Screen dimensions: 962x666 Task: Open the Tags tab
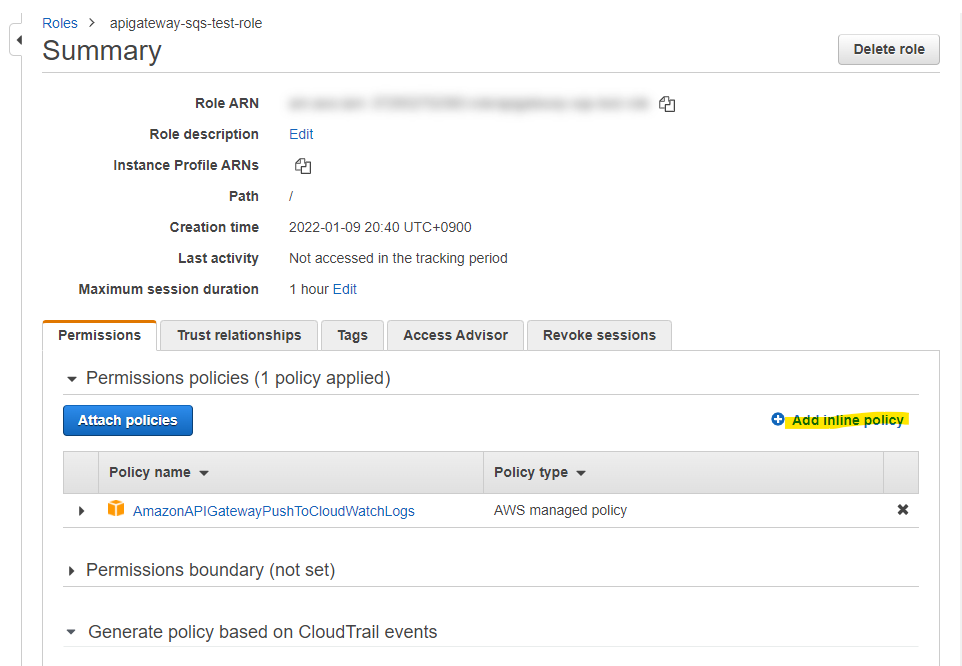tap(352, 335)
